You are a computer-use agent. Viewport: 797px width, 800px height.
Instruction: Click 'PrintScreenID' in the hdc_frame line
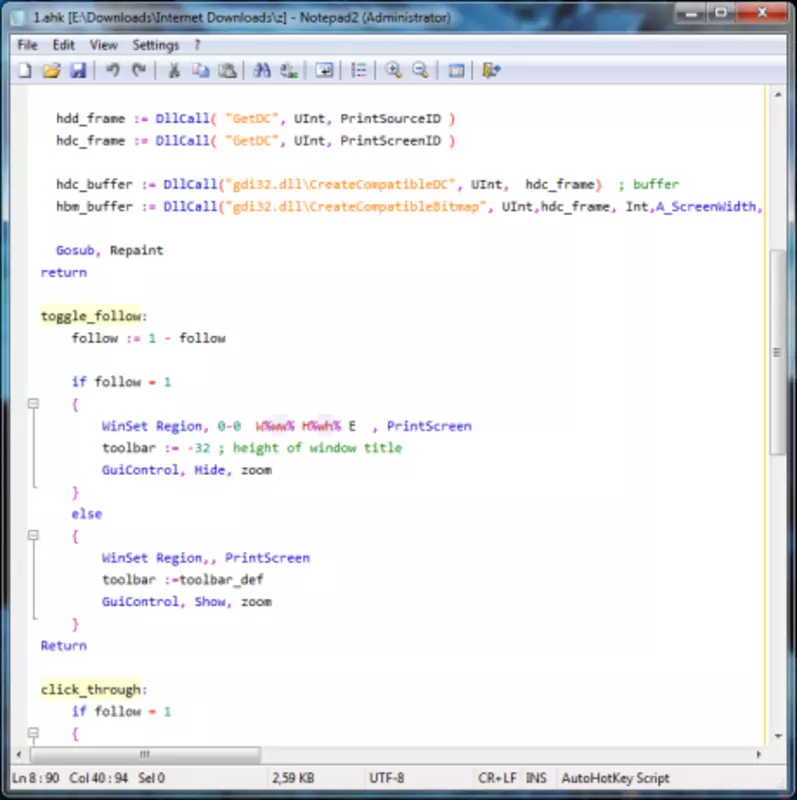click(x=390, y=141)
